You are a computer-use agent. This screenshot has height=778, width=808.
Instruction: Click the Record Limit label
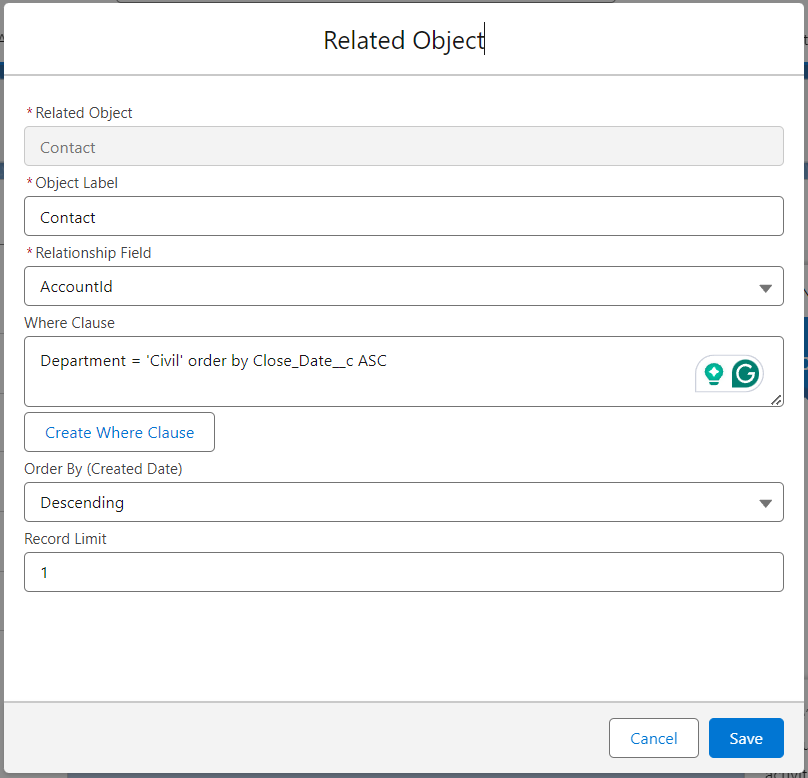click(65, 538)
